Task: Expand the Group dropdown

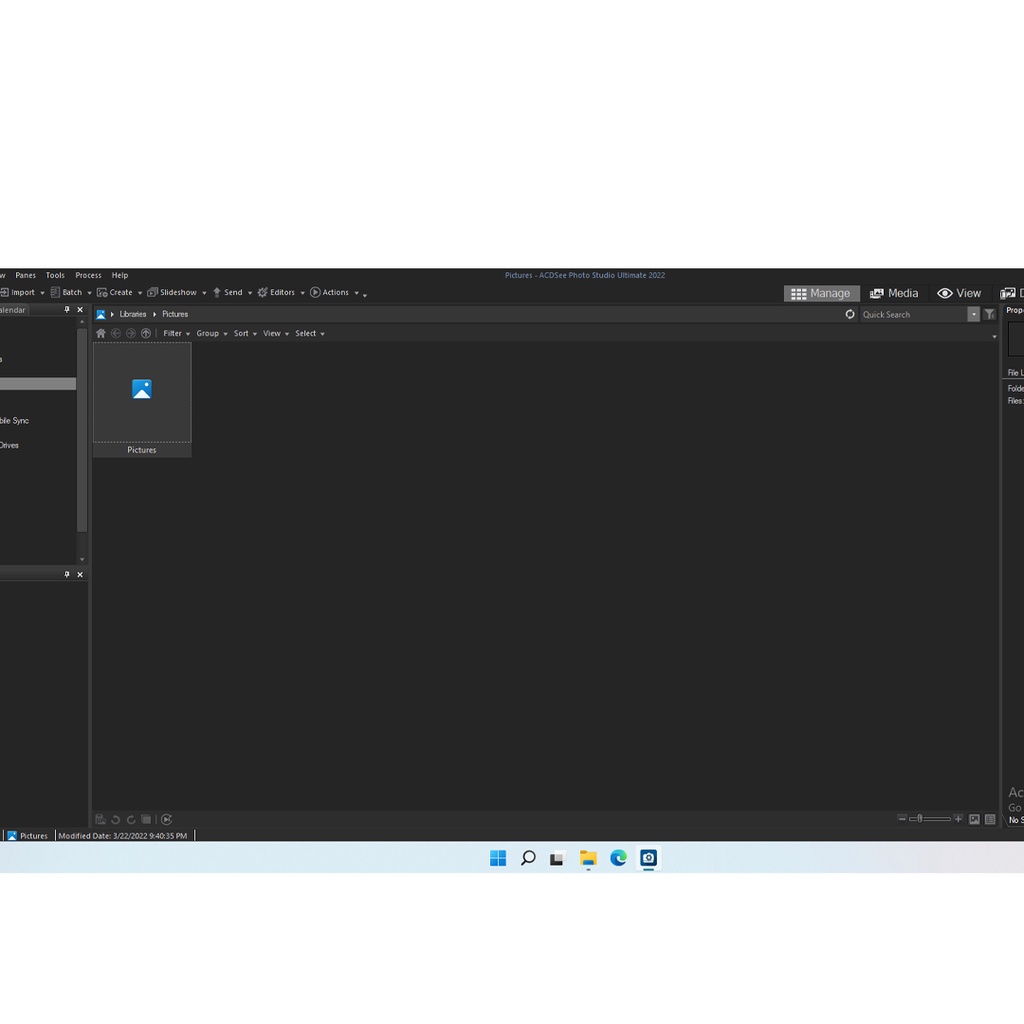Action: [x=209, y=333]
